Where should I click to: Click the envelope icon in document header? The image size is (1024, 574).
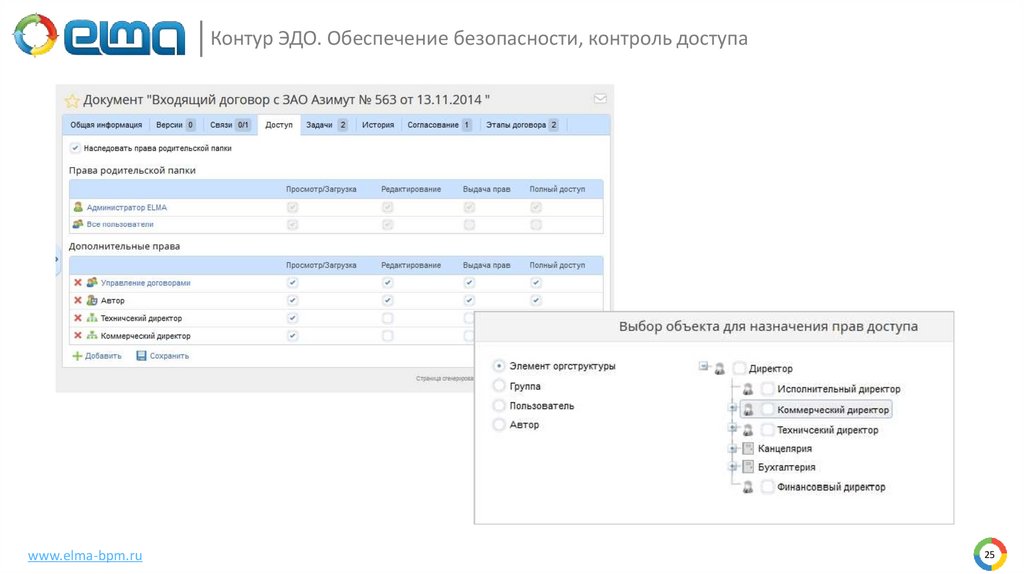[600, 98]
